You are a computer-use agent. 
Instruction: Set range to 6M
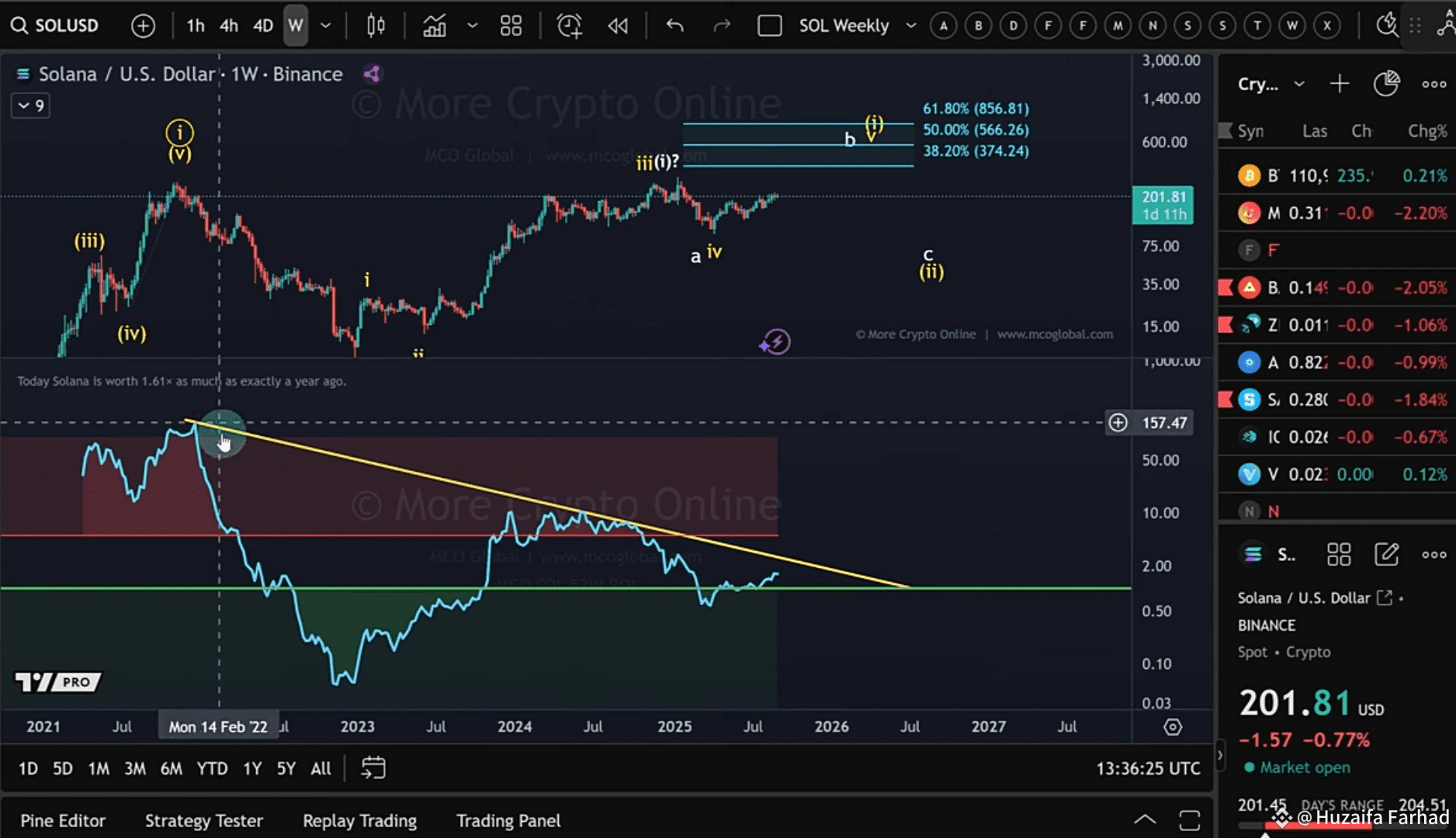coord(171,768)
